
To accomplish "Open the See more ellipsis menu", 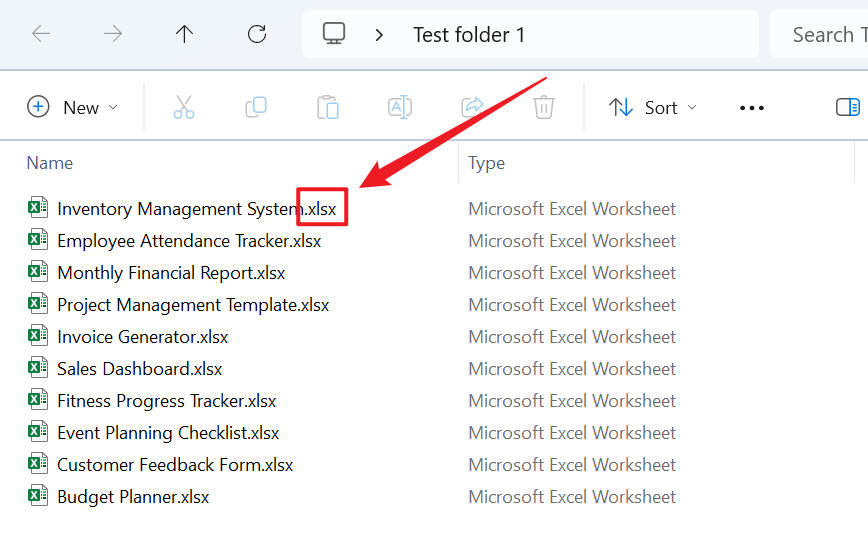I will click(752, 108).
